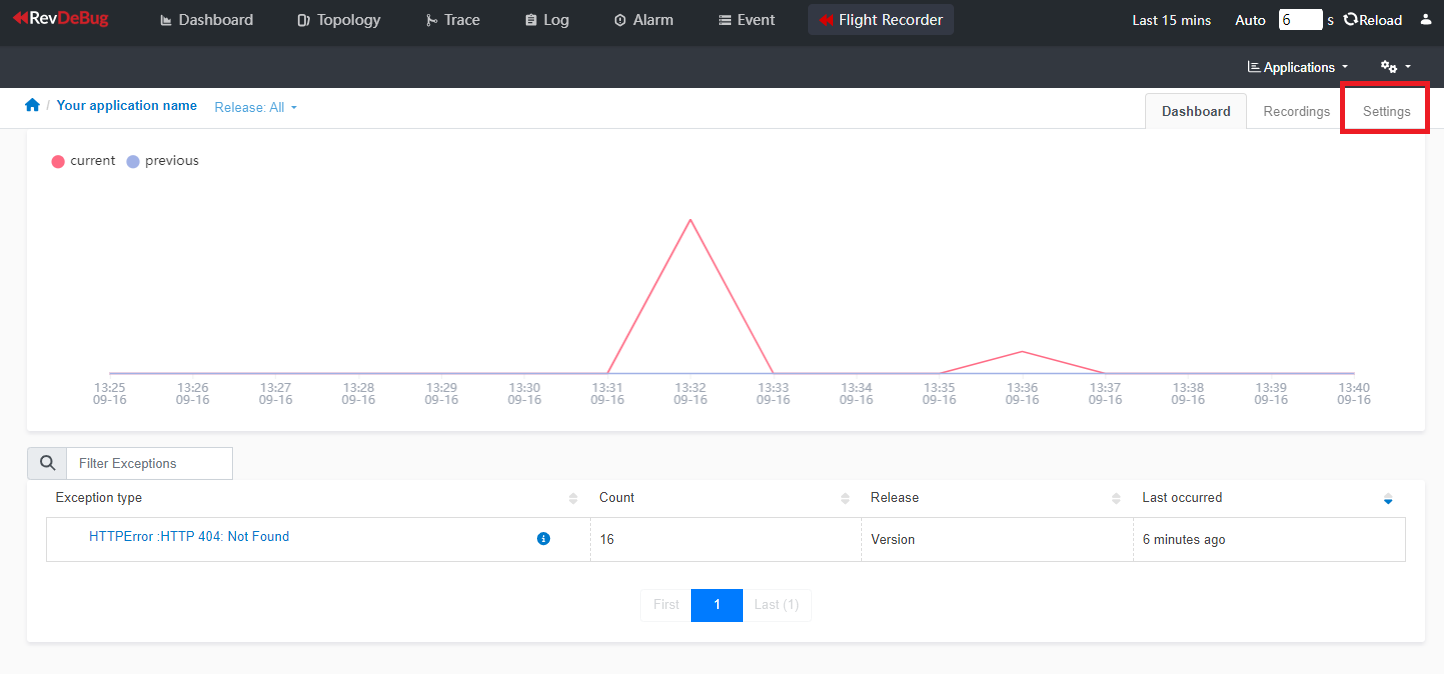
Task: Sort by Last occurred column
Action: (1387, 498)
